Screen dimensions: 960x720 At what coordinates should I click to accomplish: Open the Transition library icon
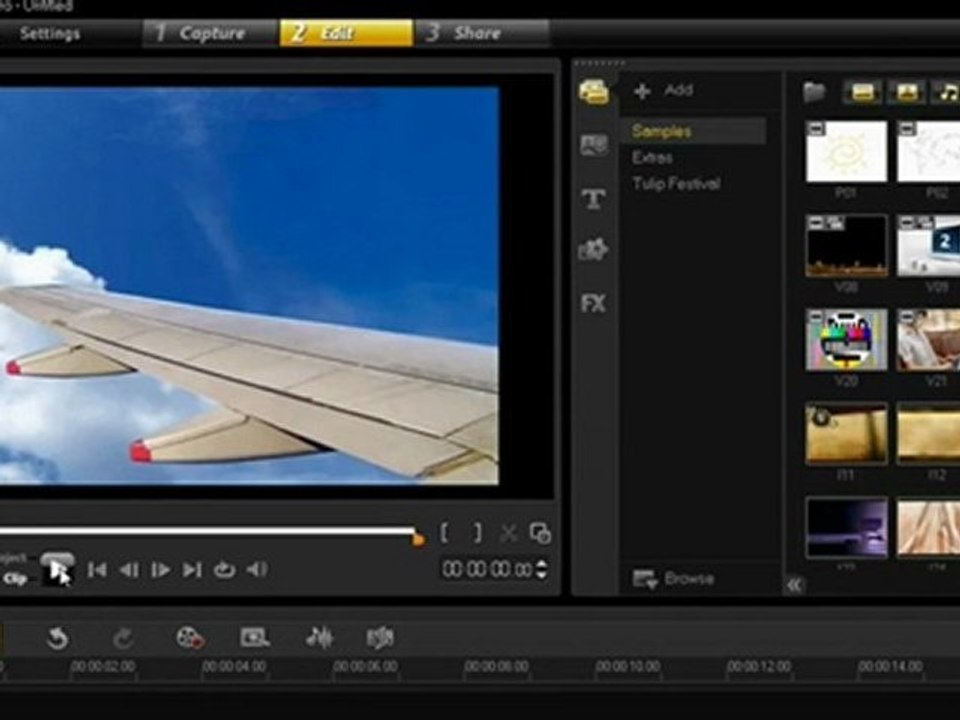pos(593,145)
